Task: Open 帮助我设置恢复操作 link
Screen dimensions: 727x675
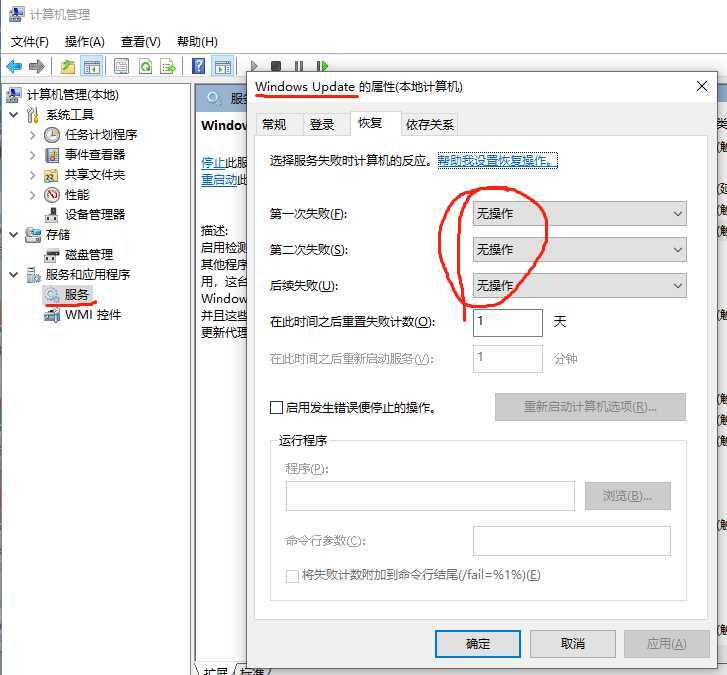Action: pyautogui.click(x=497, y=161)
